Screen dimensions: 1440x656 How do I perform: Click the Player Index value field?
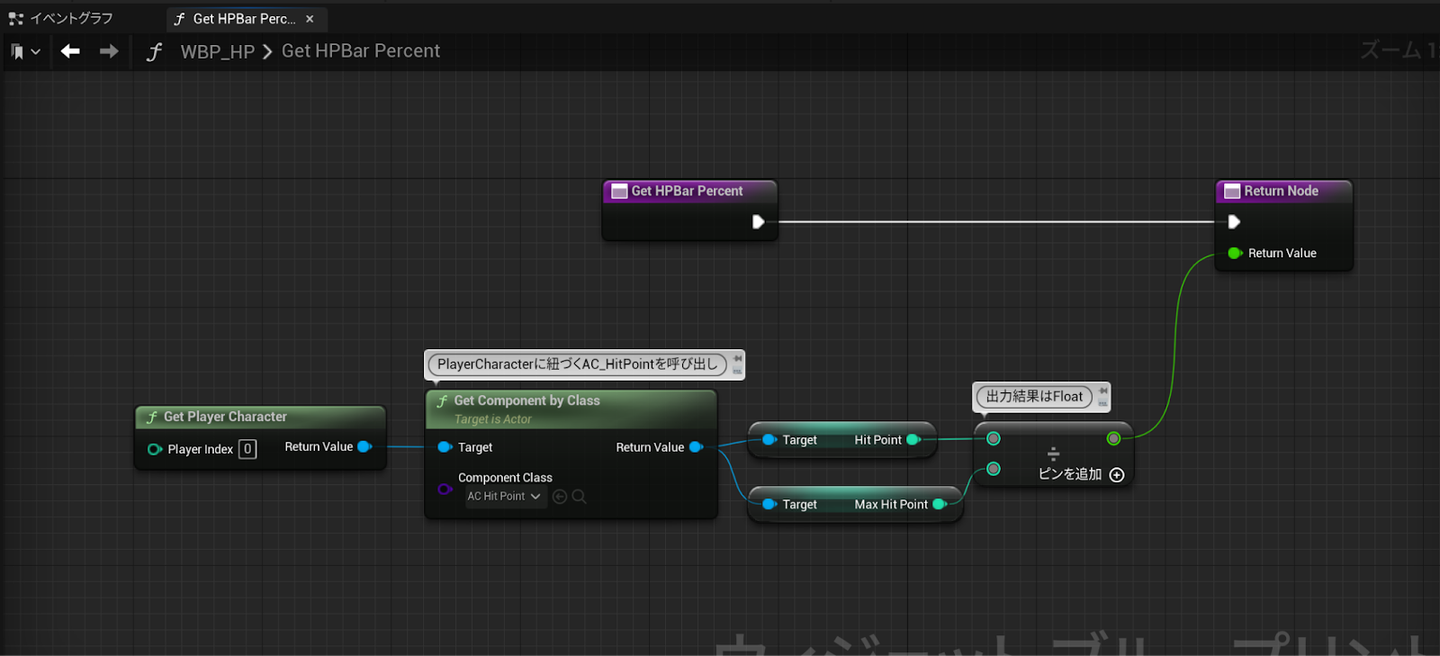[x=247, y=449]
